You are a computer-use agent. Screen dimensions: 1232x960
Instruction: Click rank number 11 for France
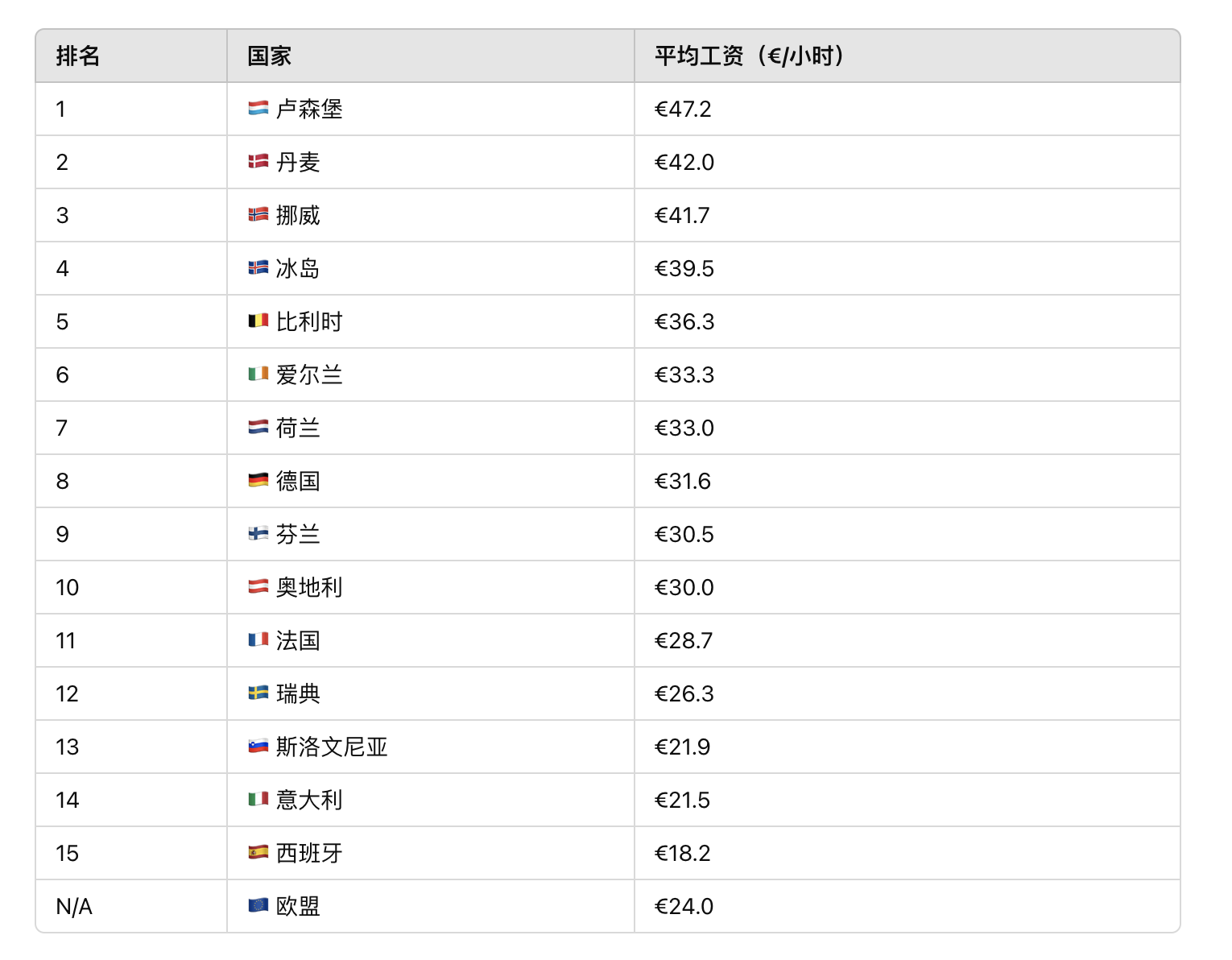click(66, 640)
